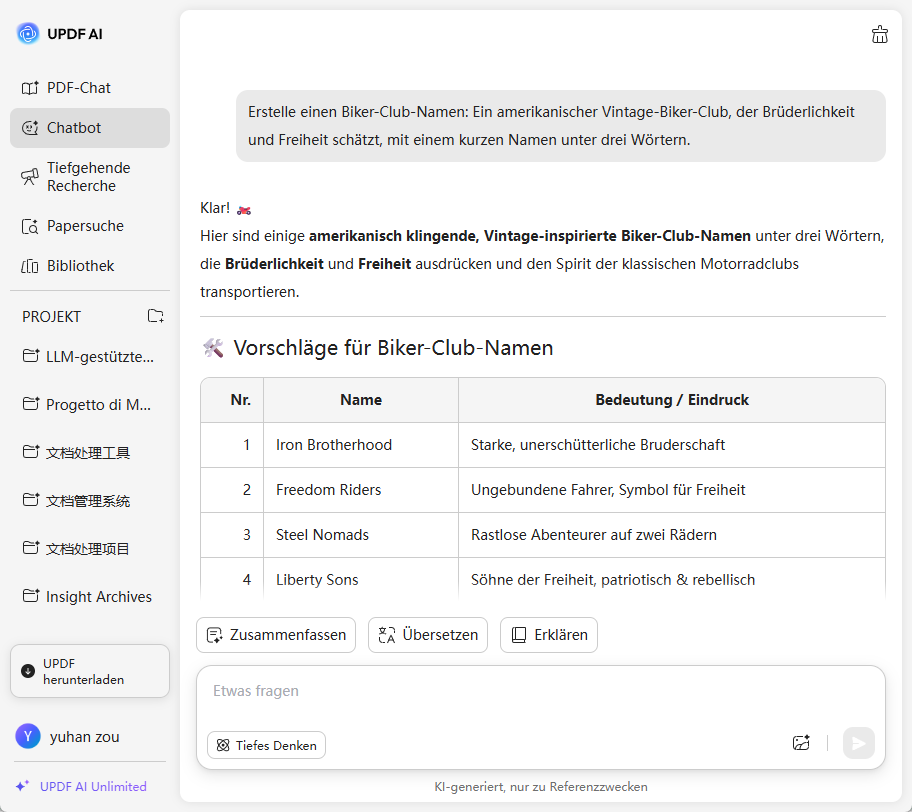912x812 pixels.
Task: Go to Papersuche
Action: point(85,226)
